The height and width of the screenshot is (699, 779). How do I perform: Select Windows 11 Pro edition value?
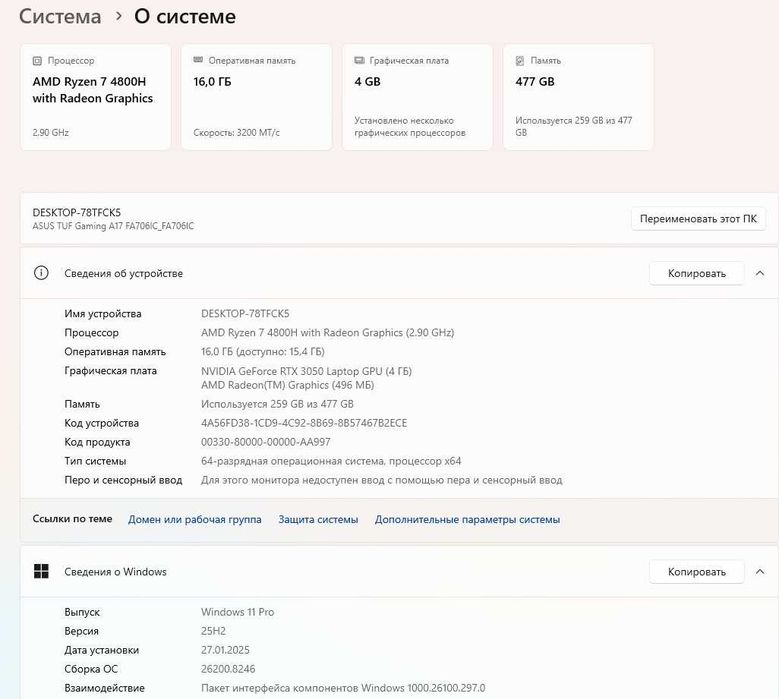click(237, 612)
